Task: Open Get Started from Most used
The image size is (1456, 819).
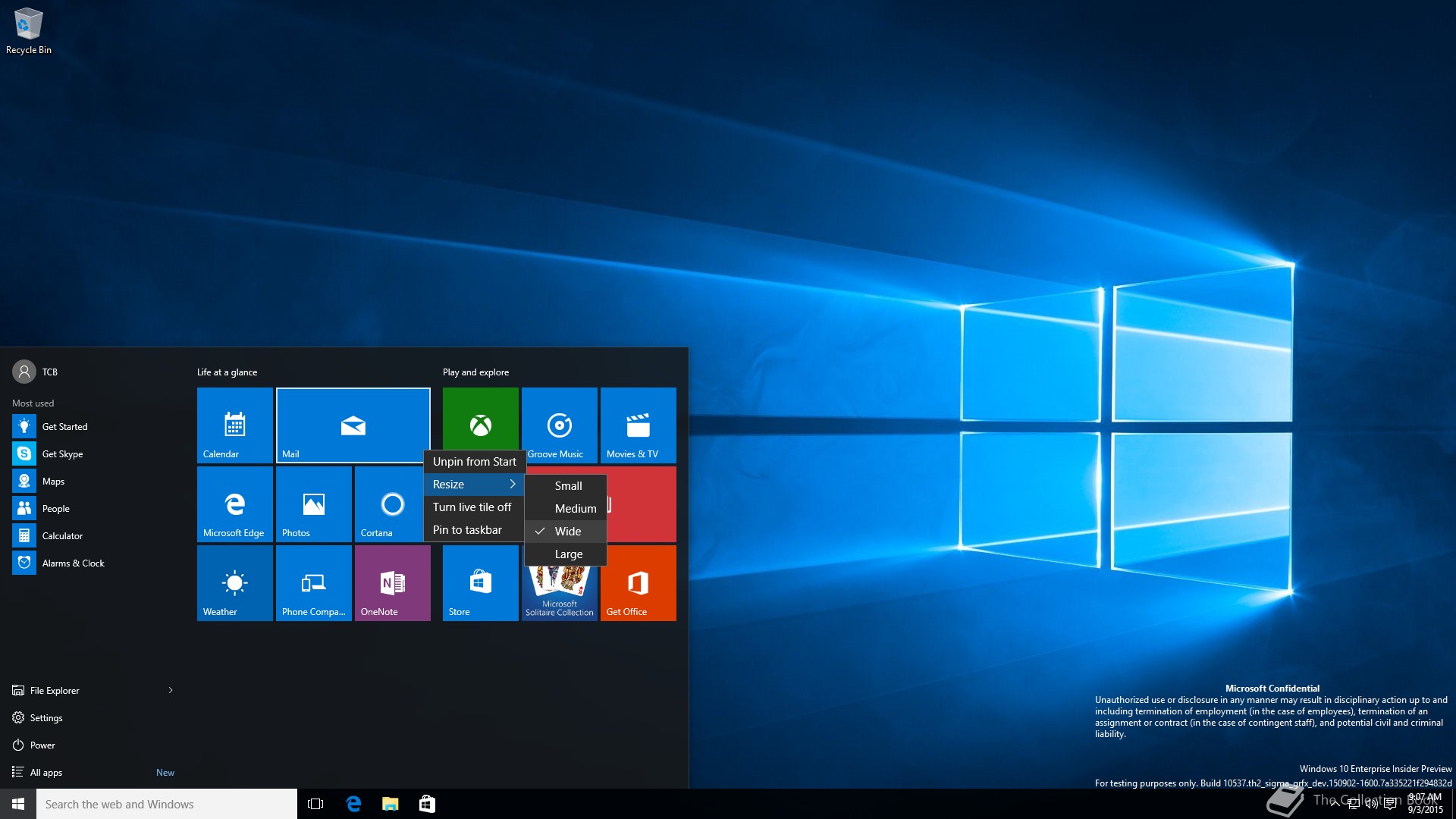Action: click(94, 427)
